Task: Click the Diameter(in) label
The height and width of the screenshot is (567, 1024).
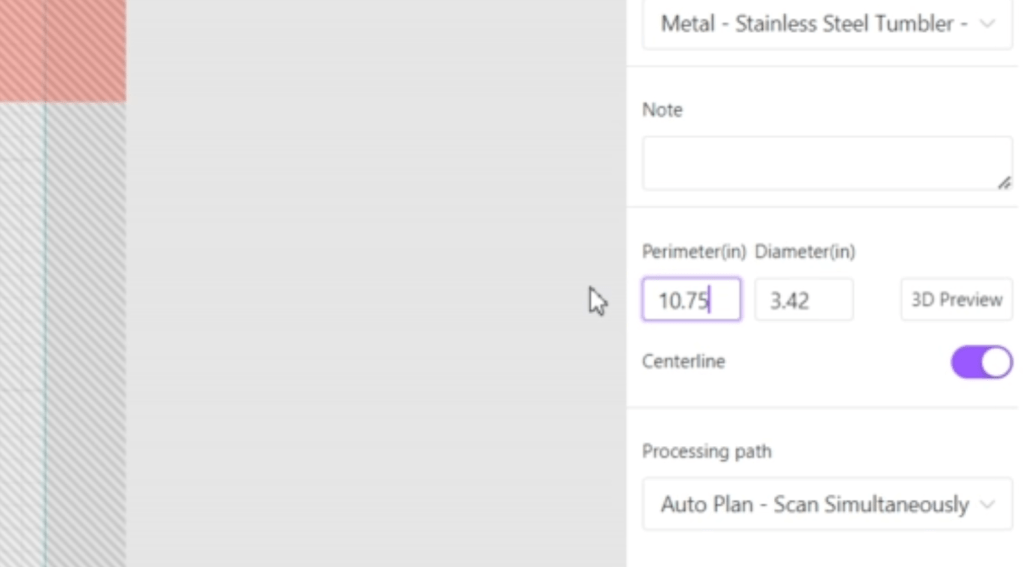Action: pyautogui.click(x=805, y=252)
